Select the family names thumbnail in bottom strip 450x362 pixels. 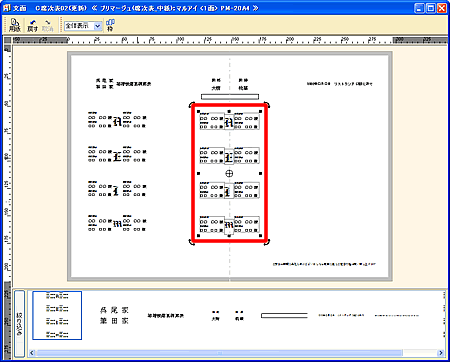(x=114, y=315)
